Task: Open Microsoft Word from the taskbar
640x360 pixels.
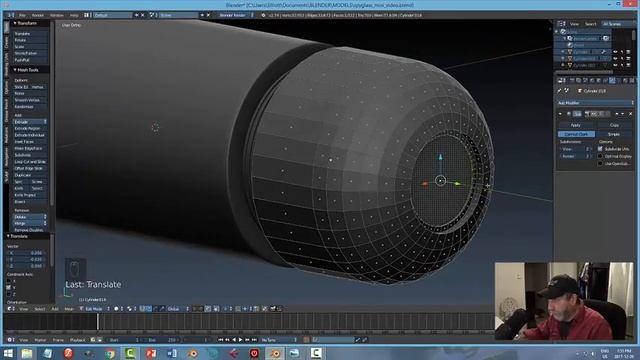Action: click(x=172, y=353)
